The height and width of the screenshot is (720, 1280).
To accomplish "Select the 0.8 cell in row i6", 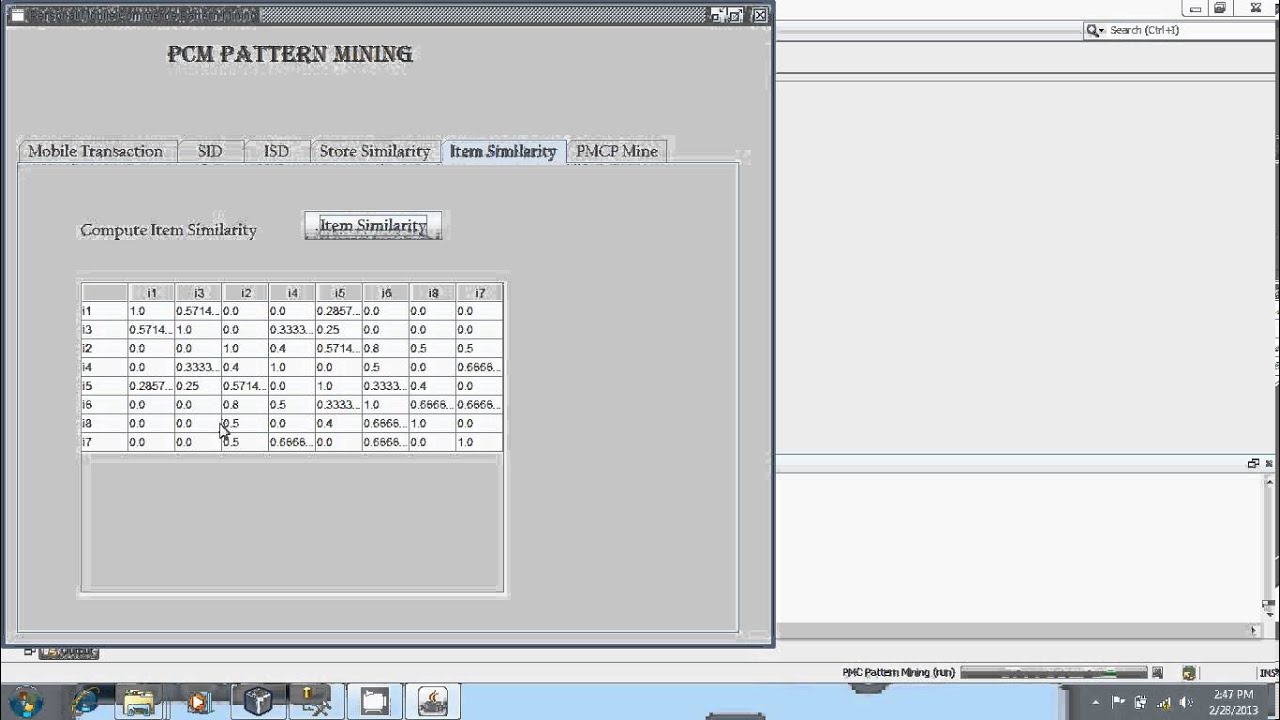I will pos(245,405).
